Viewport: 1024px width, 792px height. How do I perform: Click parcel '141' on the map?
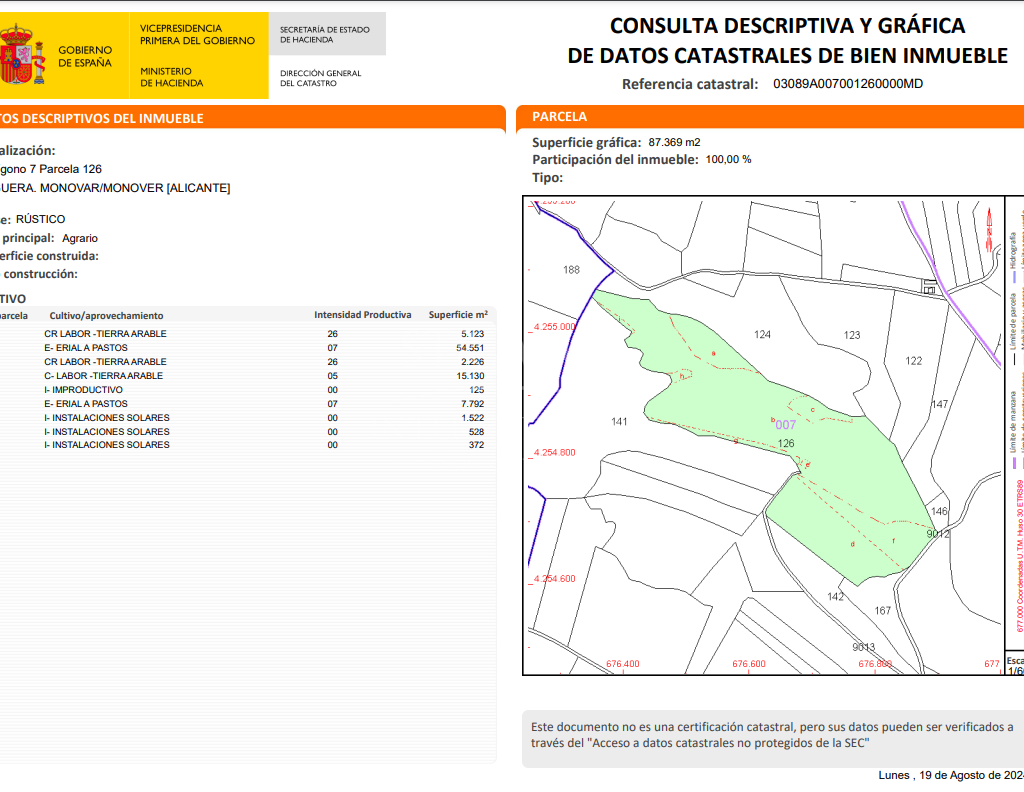619,422
